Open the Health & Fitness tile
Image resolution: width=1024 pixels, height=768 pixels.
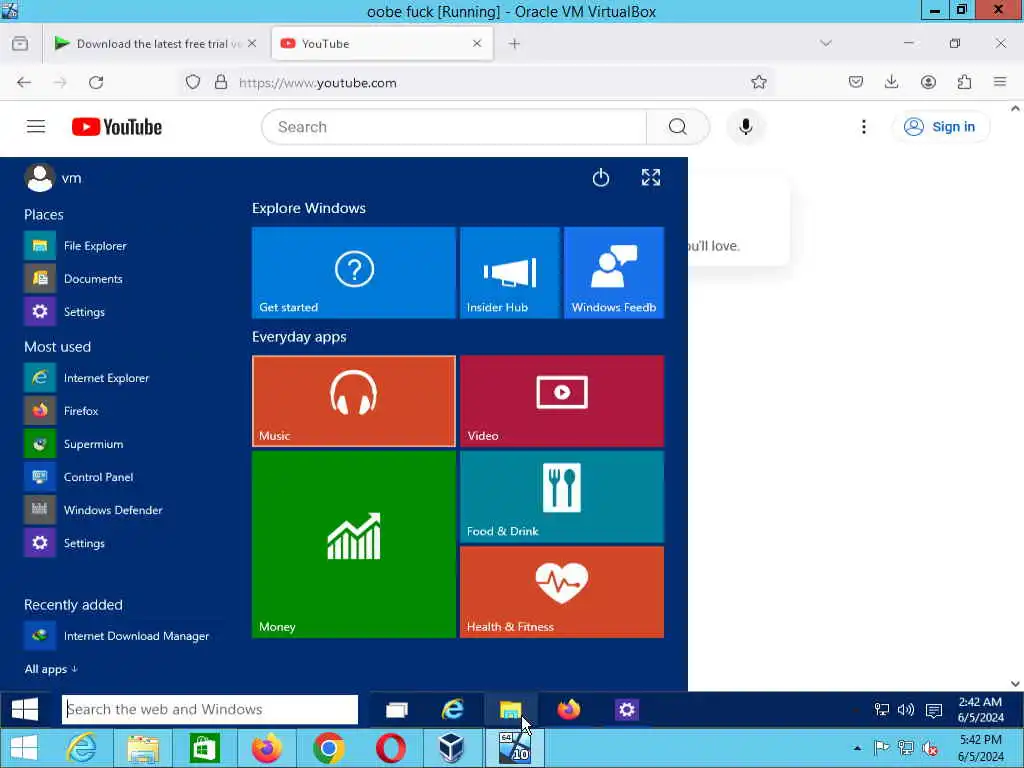click(562, 592)
